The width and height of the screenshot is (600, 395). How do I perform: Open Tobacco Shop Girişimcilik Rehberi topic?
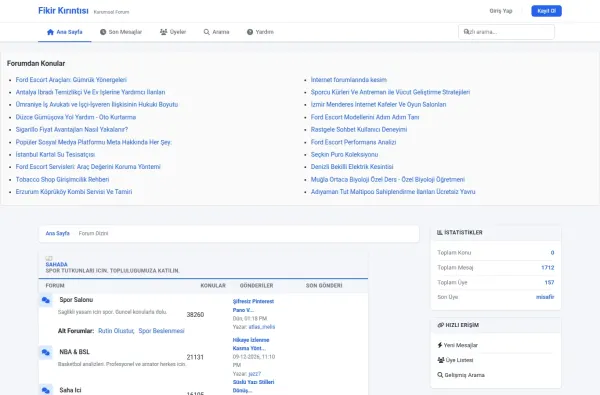62,180
